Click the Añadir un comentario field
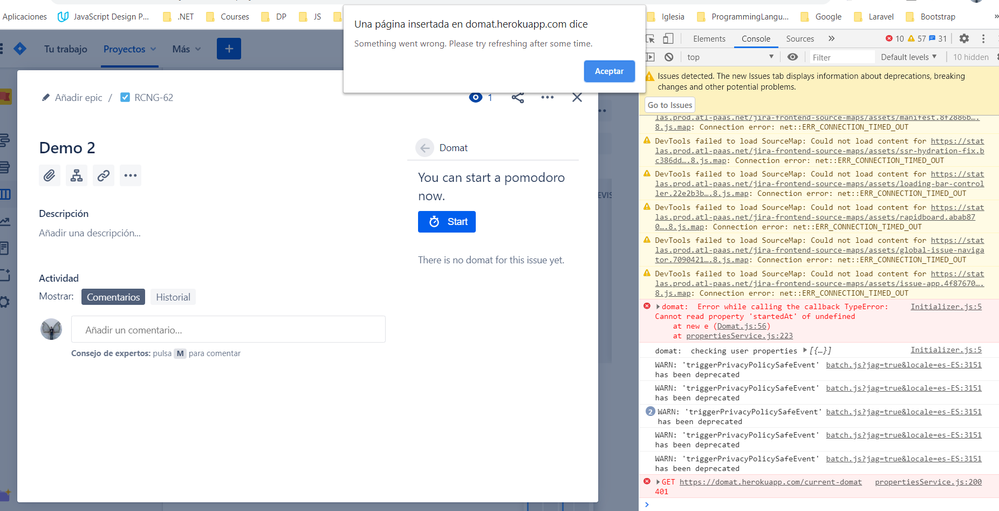The height and width of the screenshot is (511, 999). (228, 329)
